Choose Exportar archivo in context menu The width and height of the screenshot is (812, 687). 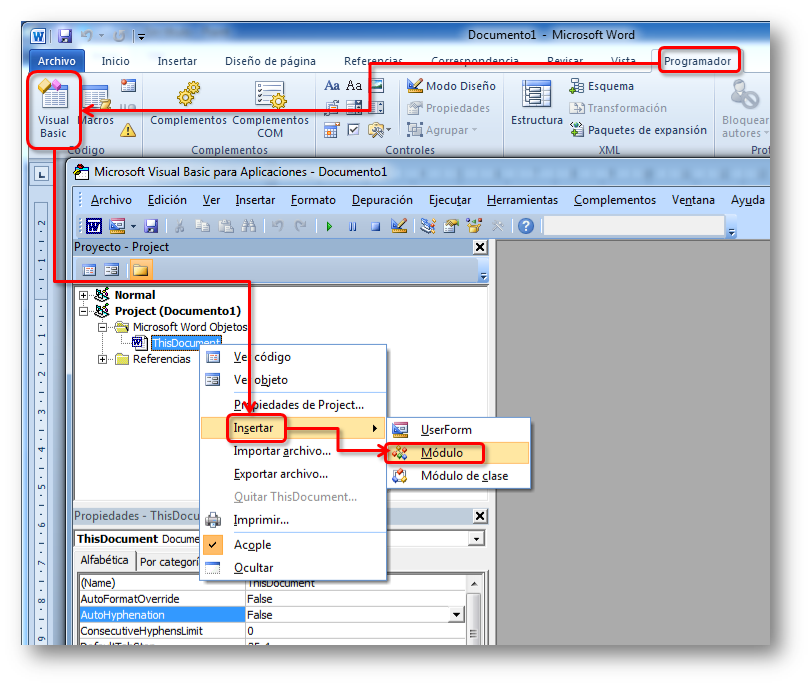click(x=293, y=474)
